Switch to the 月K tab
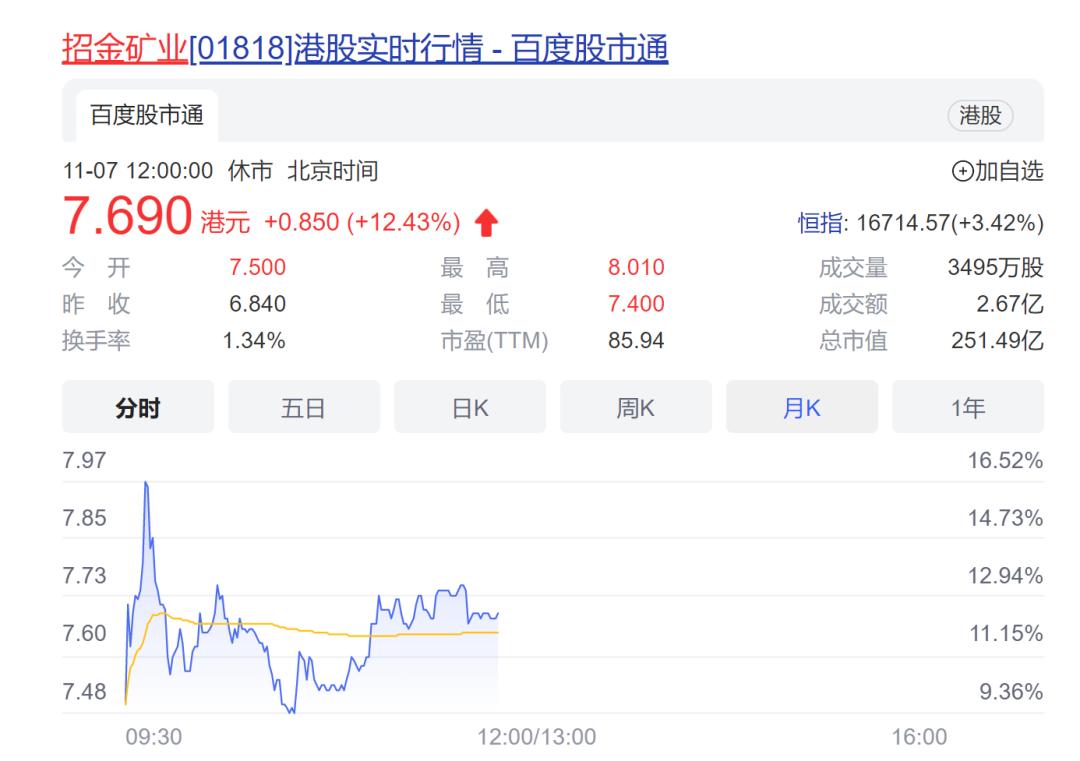Image resolution: width=1080 pixels, height=761 pixels. 803,406
